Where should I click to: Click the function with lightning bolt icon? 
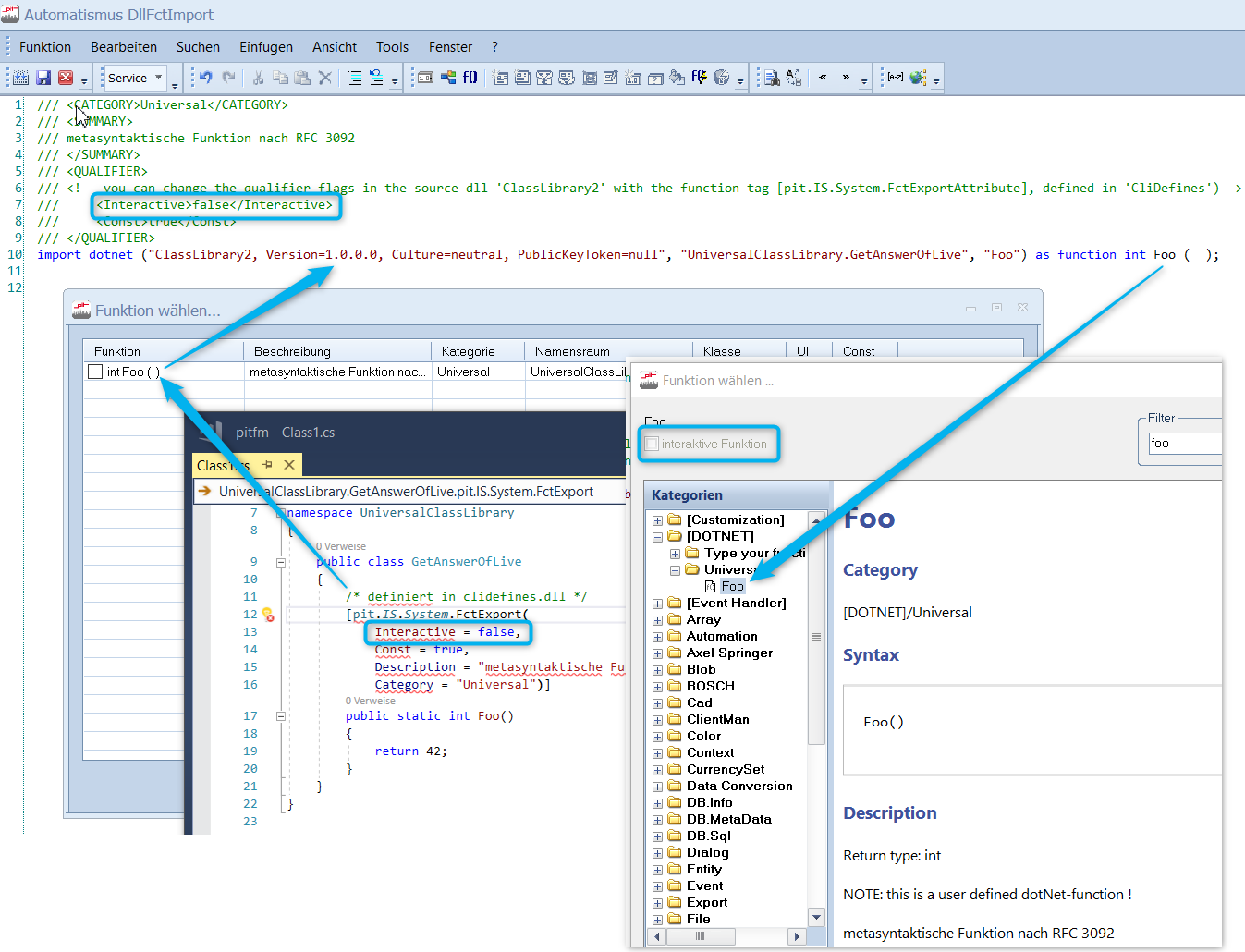coord(700,78)
